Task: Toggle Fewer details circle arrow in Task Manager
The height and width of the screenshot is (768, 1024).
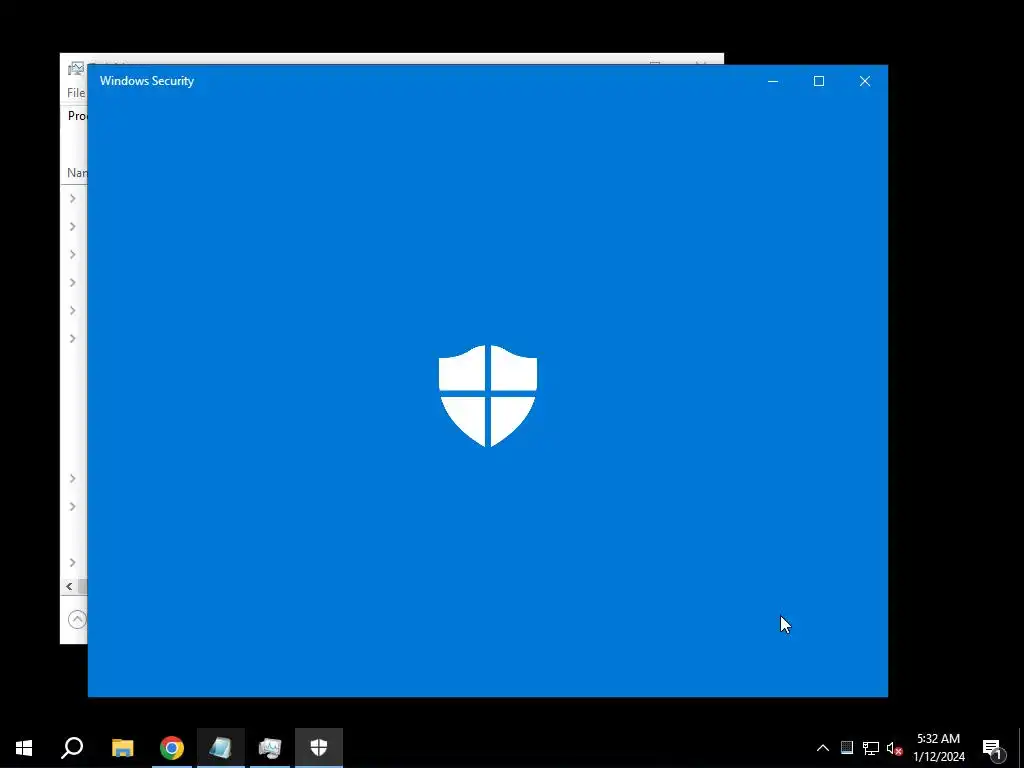Action: (77, 619)
